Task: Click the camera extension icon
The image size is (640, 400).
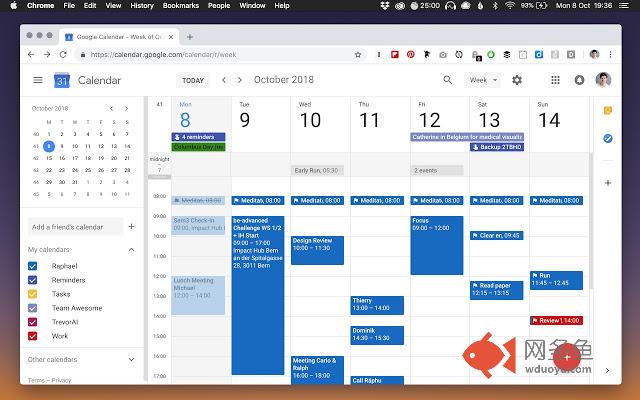Action: (x=443, y=54)
